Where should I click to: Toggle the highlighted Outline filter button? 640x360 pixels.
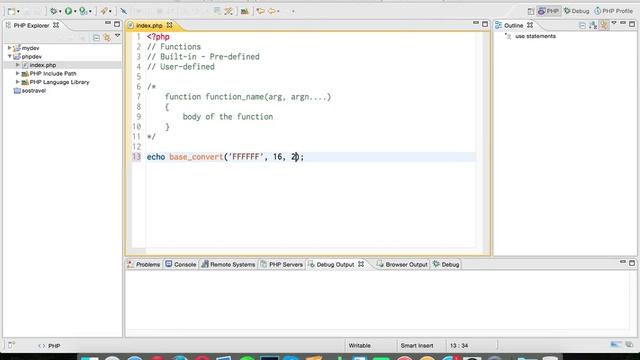pyautogui.click(x=604, y=25)
